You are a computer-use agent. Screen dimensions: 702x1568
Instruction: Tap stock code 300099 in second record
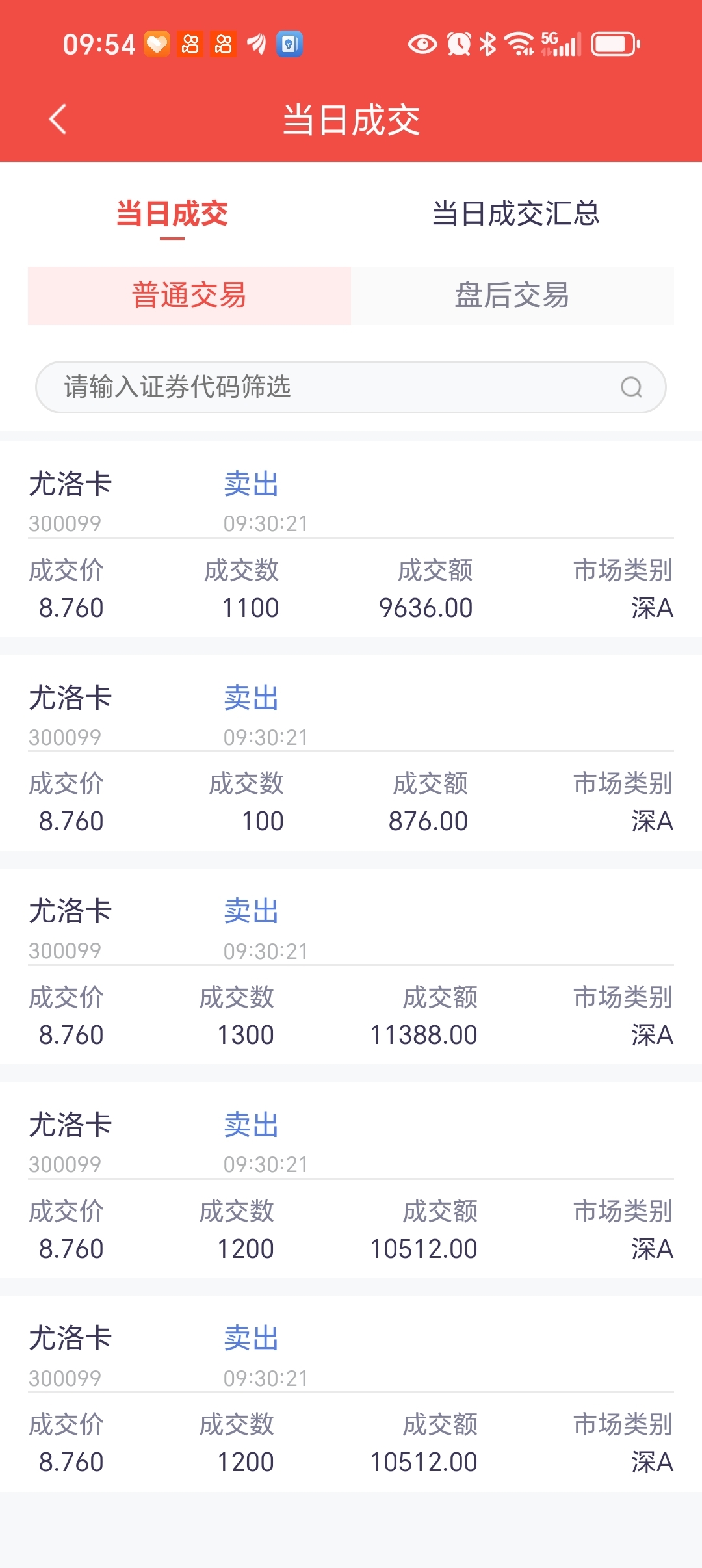click(x=65, y=737)
